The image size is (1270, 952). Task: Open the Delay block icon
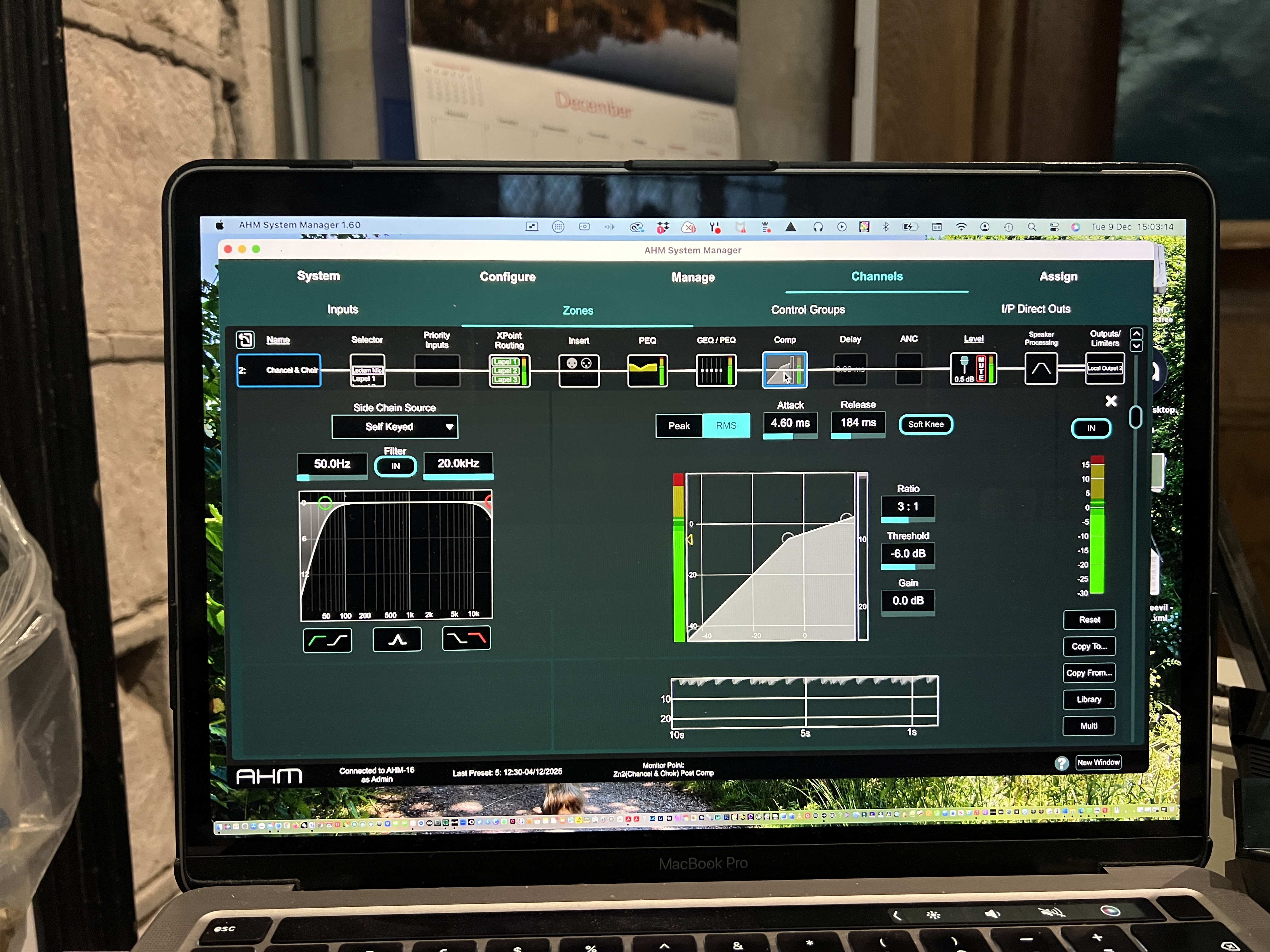(850, 370)
